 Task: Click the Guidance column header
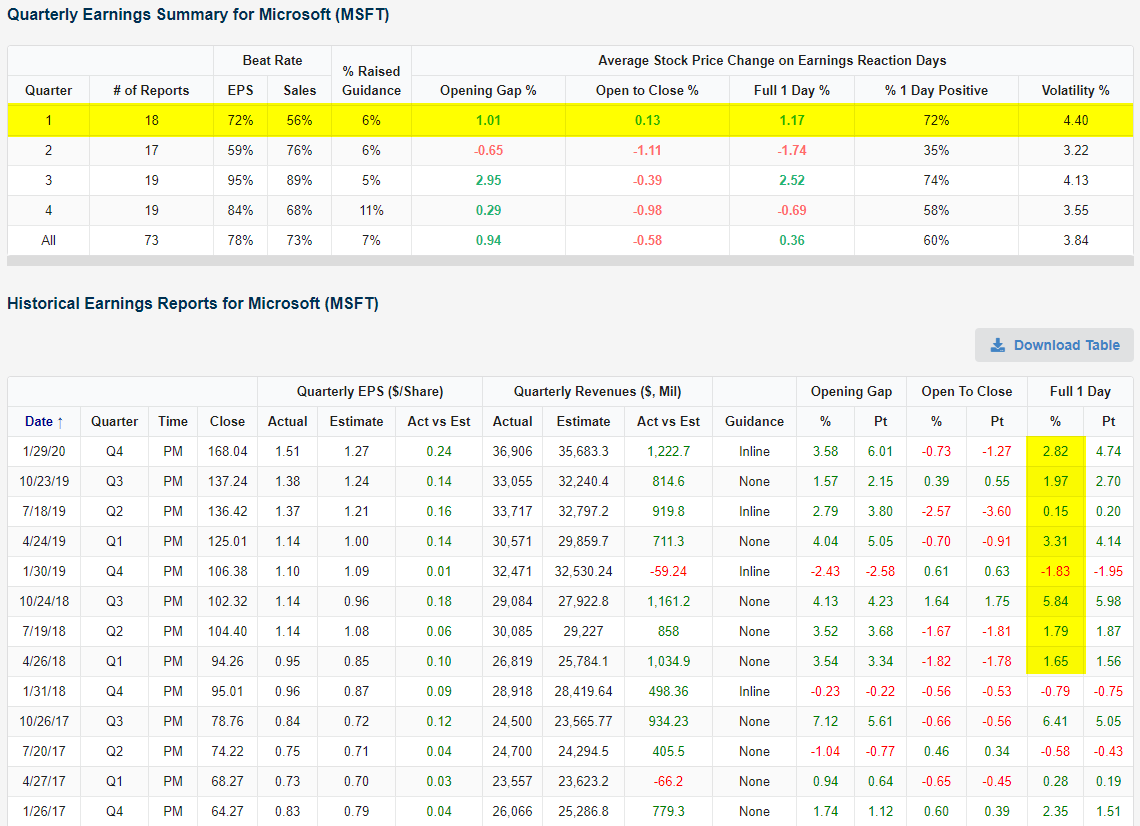coord(754,421)
